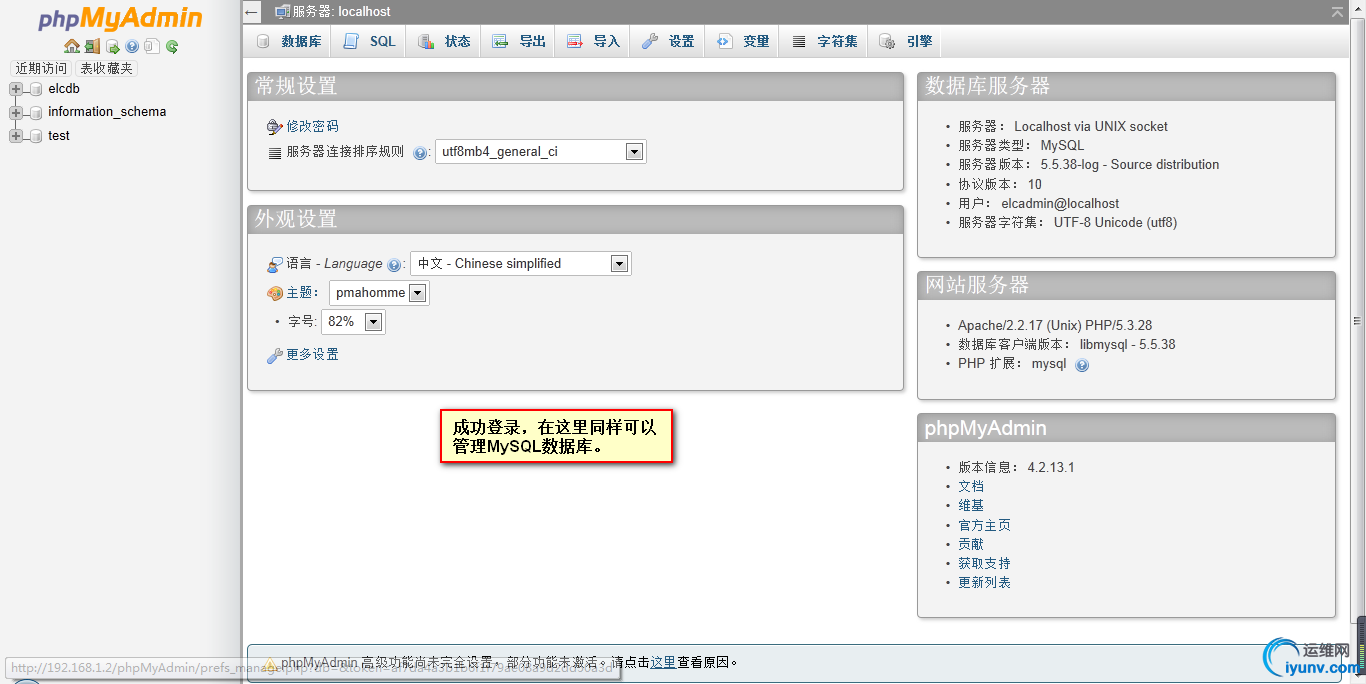Open the font size dropdown showing 82%
The height and width of the screenshot is (684, 1366).
(x=353, y=322)
